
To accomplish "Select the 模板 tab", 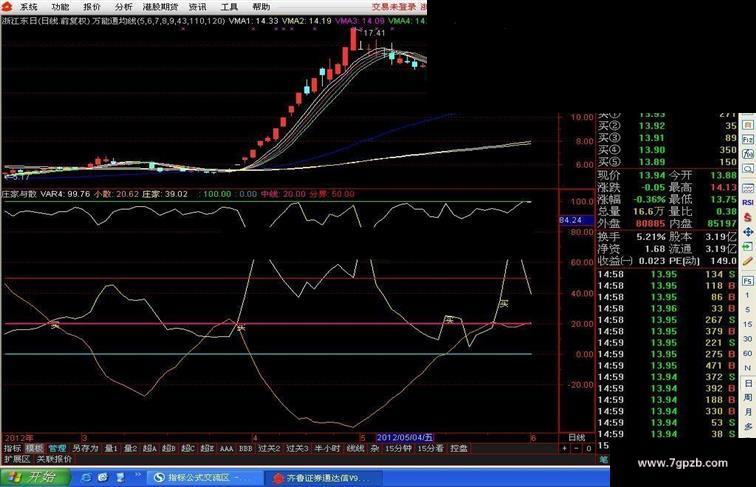I will (x=34, y=448).
